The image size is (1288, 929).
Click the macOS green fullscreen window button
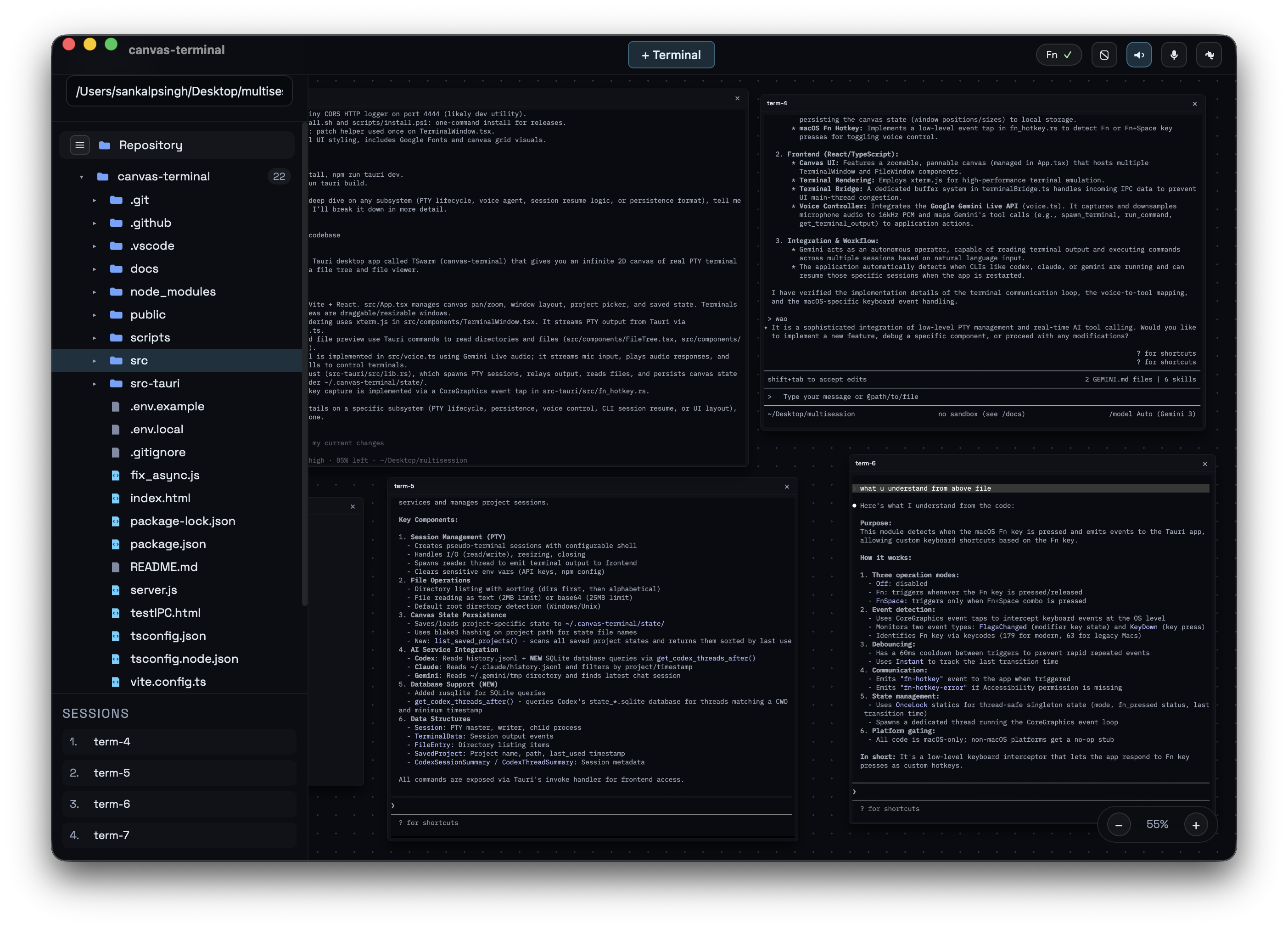(111, 44)
